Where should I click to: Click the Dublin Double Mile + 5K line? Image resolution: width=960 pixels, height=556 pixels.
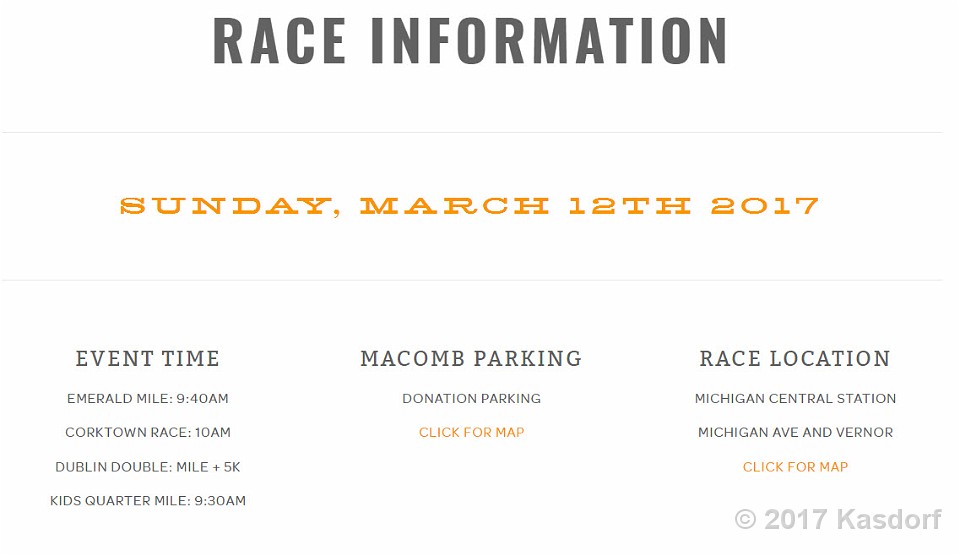click(147, 467)
